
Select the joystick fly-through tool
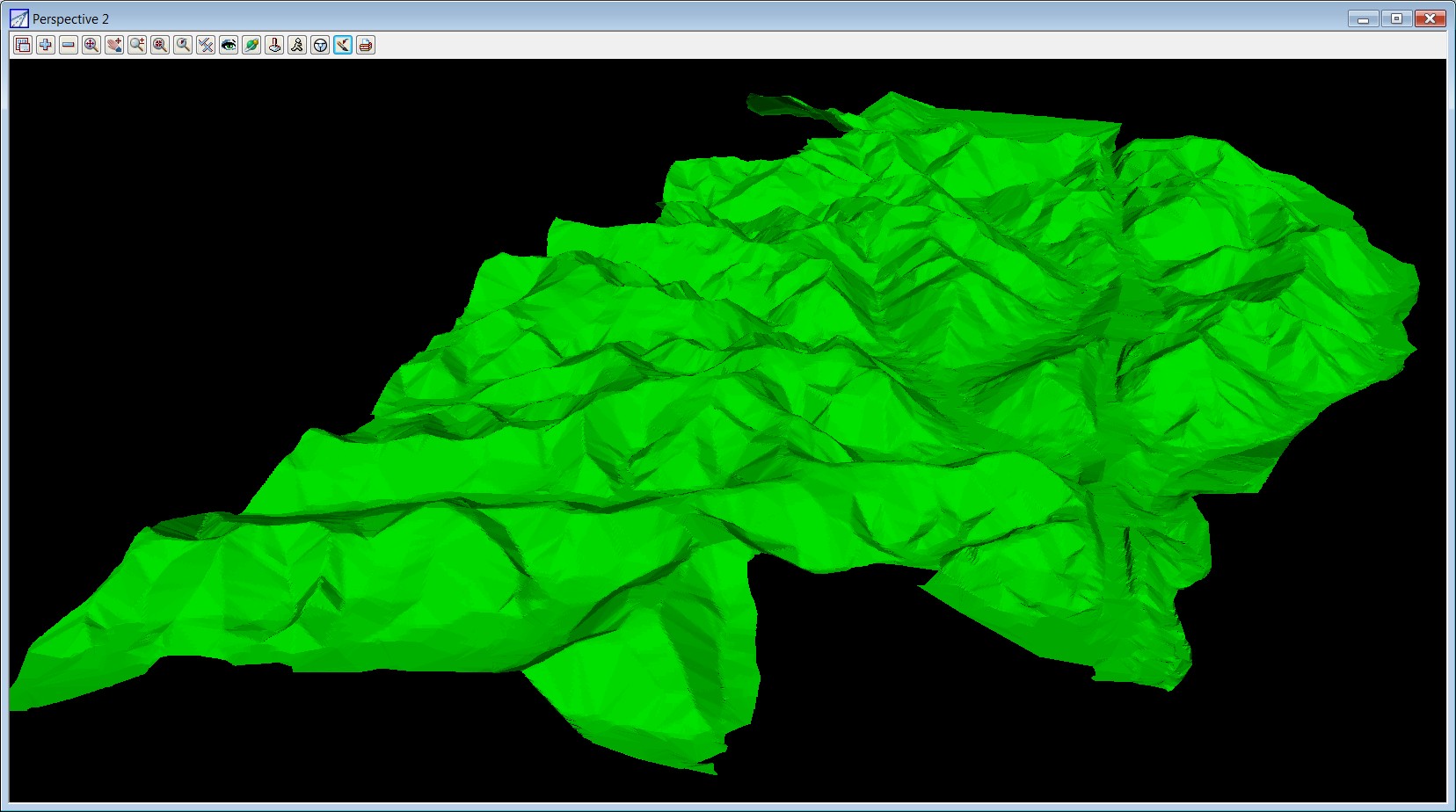[274, 45]
